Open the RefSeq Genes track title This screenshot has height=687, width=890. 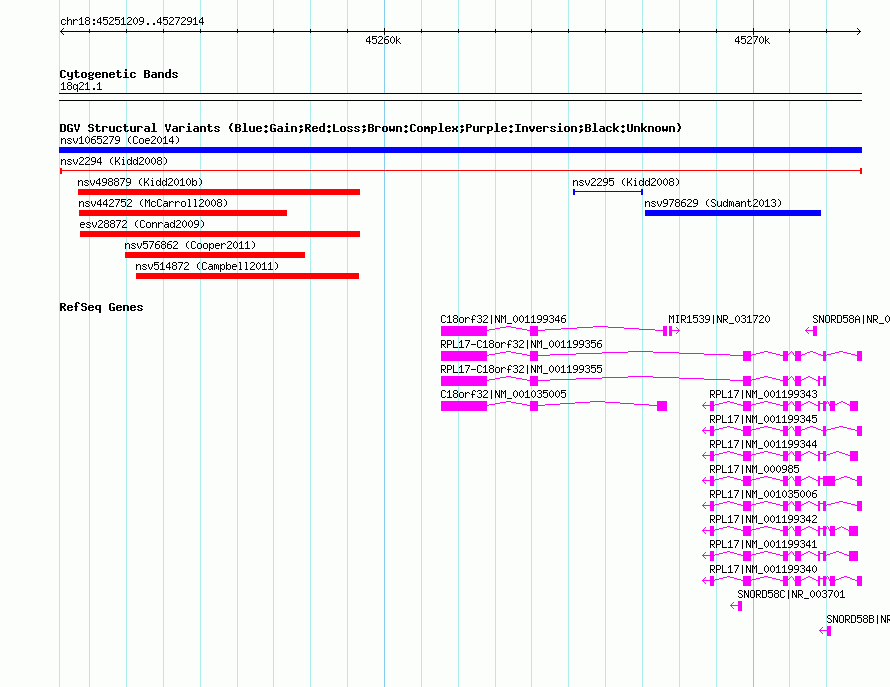[101, 307]
